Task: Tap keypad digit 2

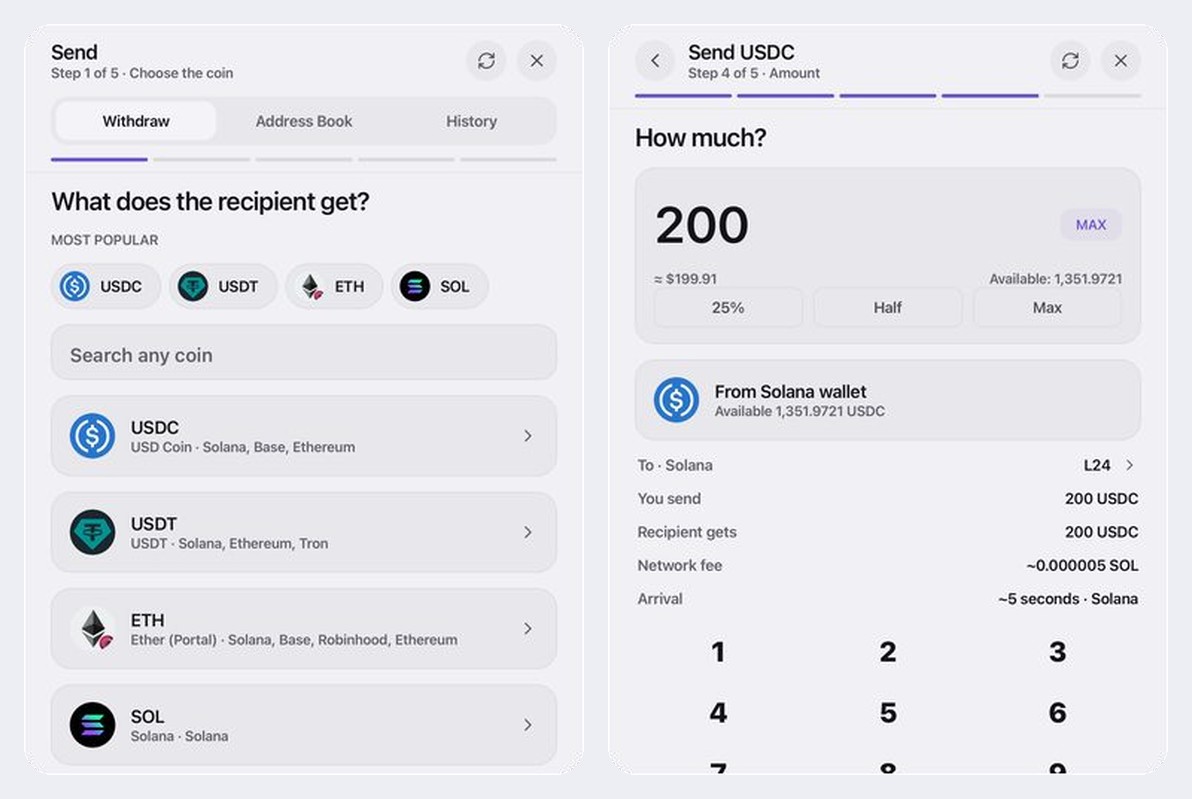Action: click(888, 652)
